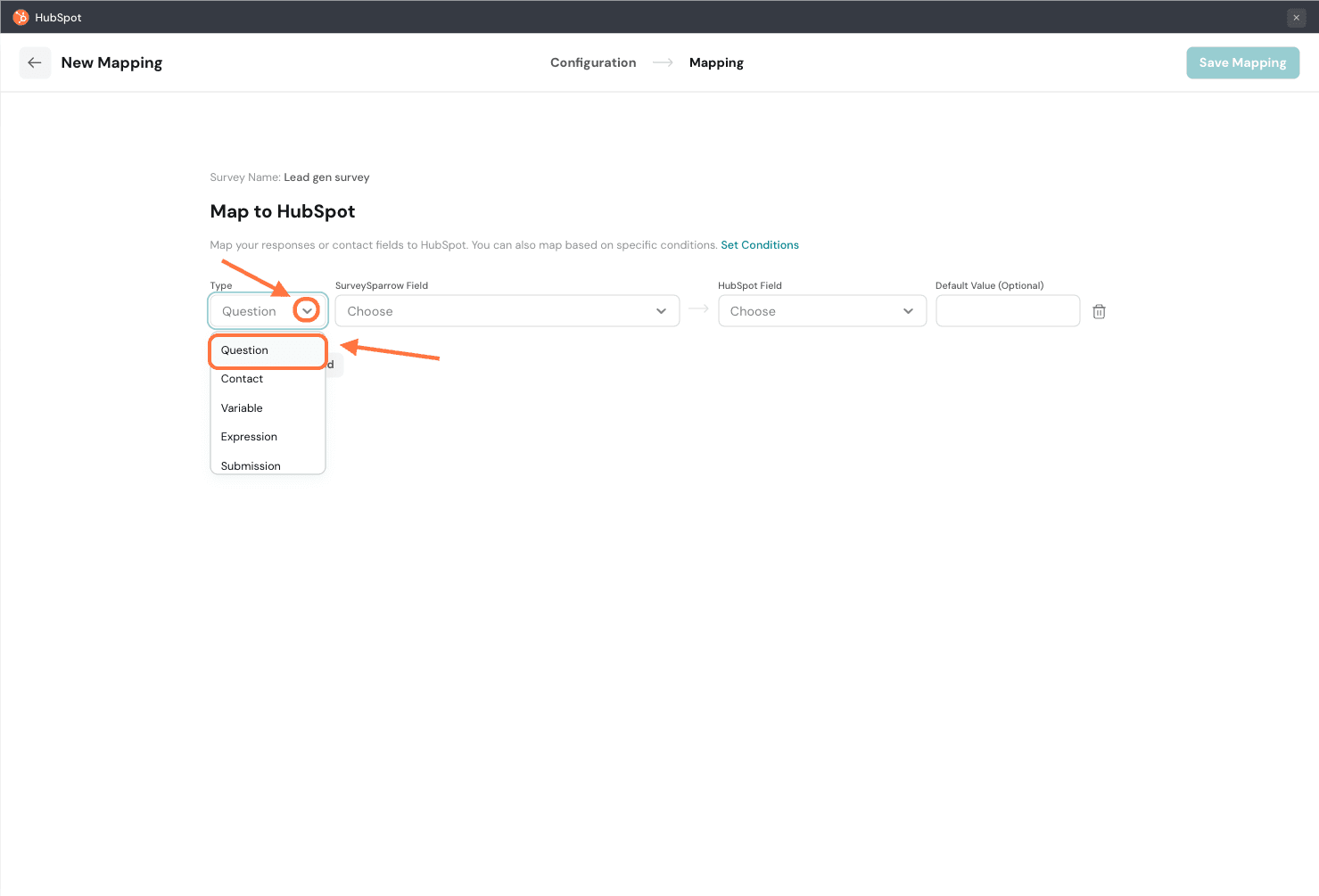Go back using the left arrow button

point(35,62)
